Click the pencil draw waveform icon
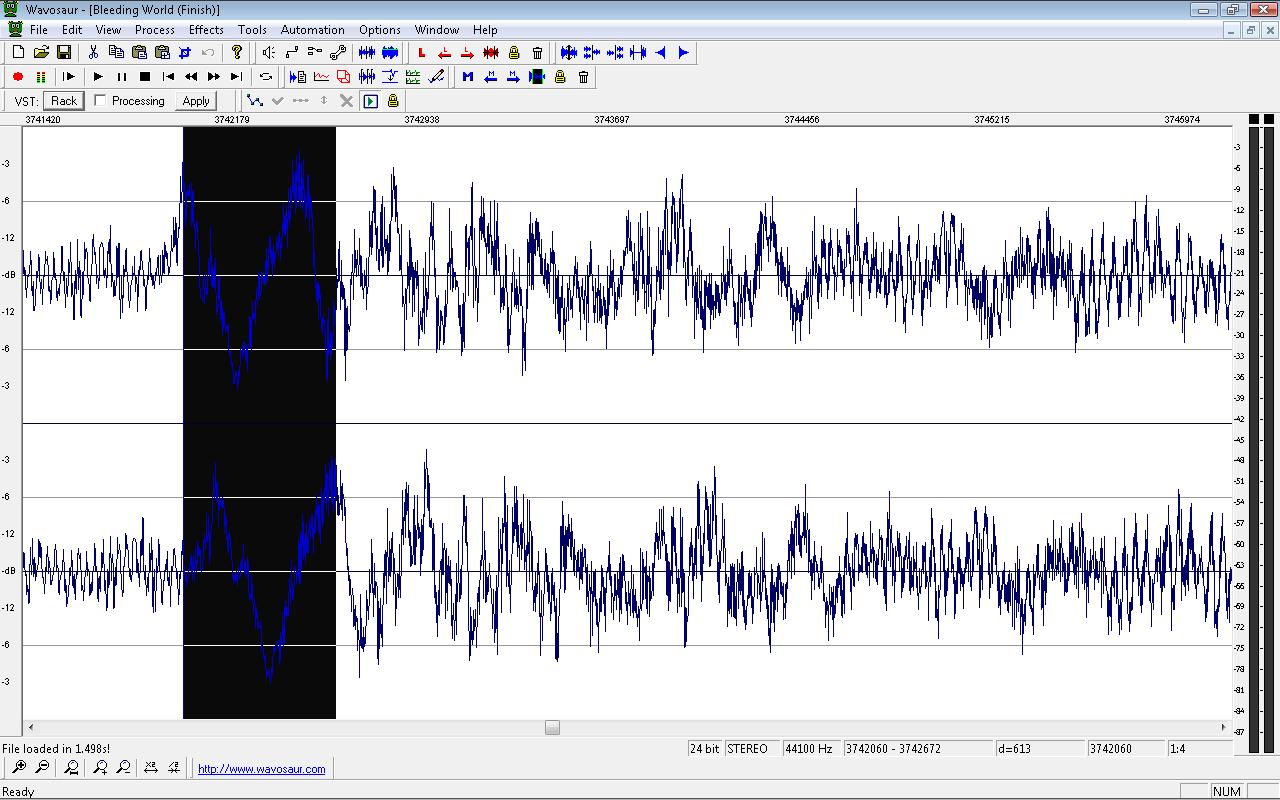 (436, 77)
